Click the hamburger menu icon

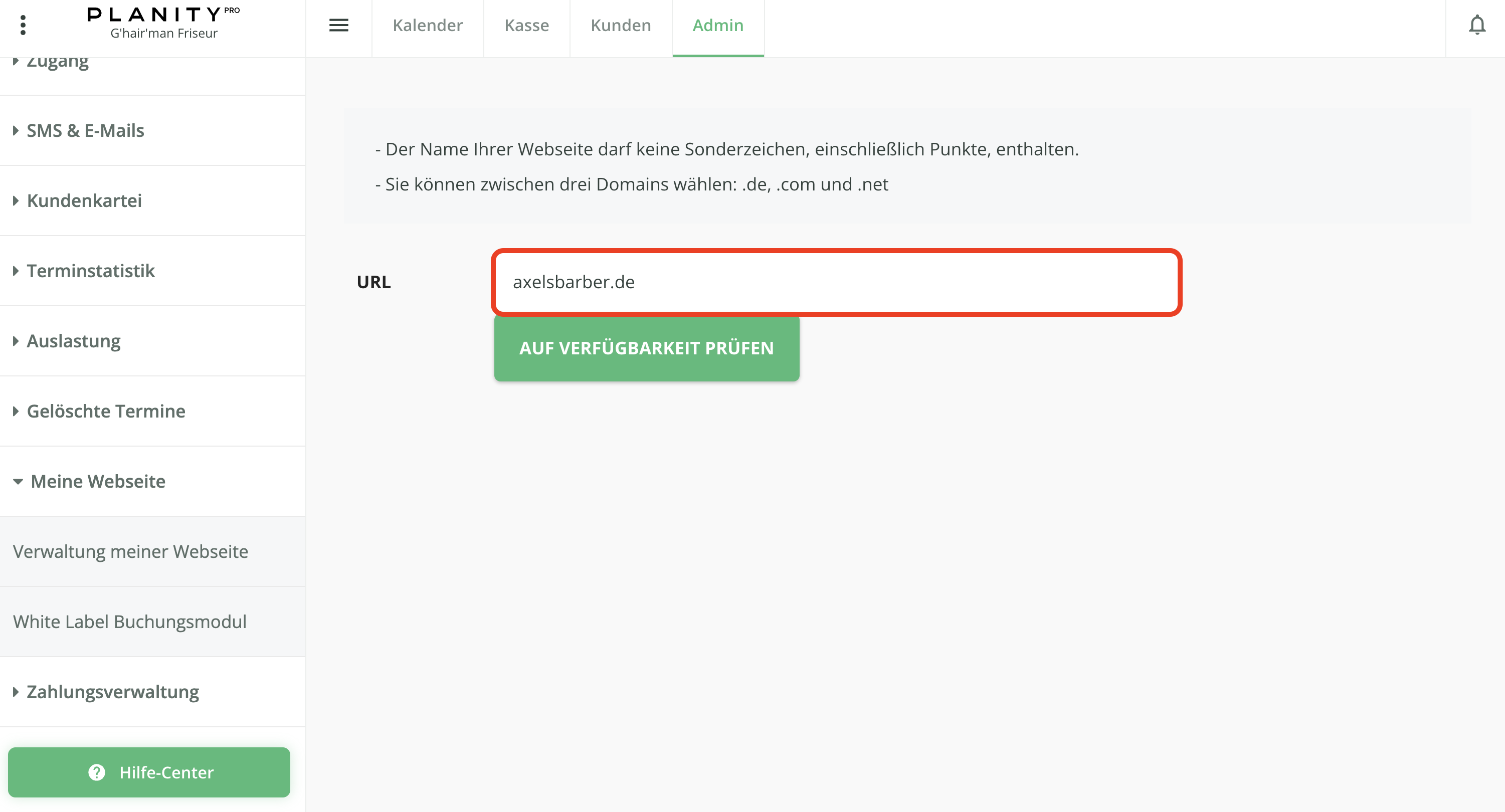coord(338,25)
